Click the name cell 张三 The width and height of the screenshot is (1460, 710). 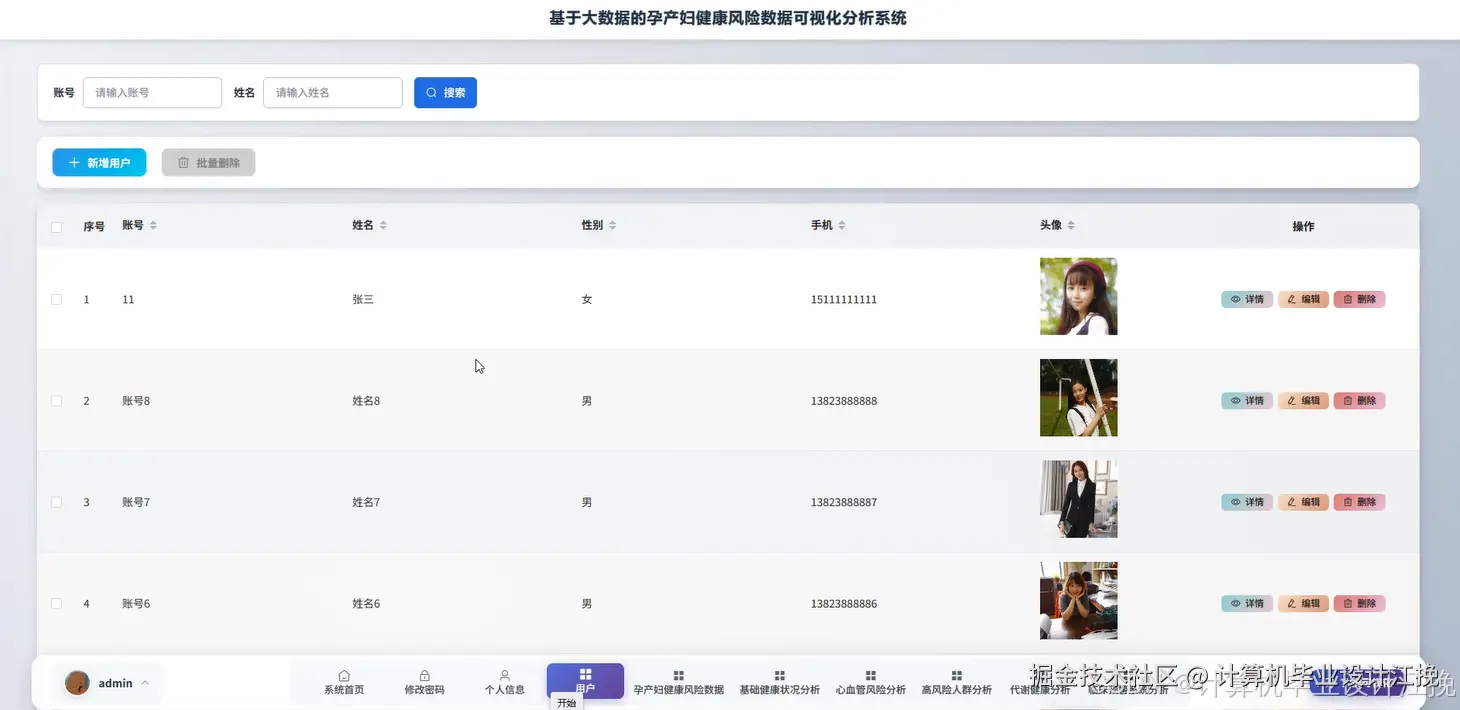[x=363, y=300]
